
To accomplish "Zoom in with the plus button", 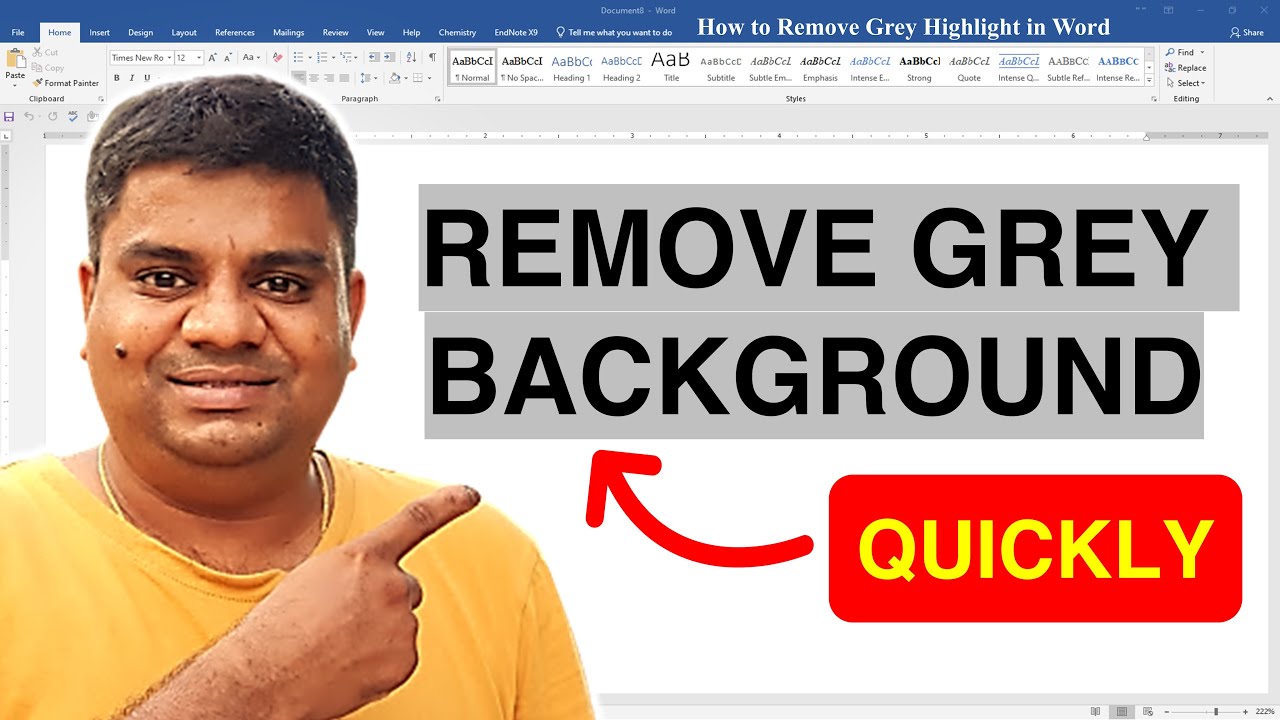I will (x=1247, y=711).
